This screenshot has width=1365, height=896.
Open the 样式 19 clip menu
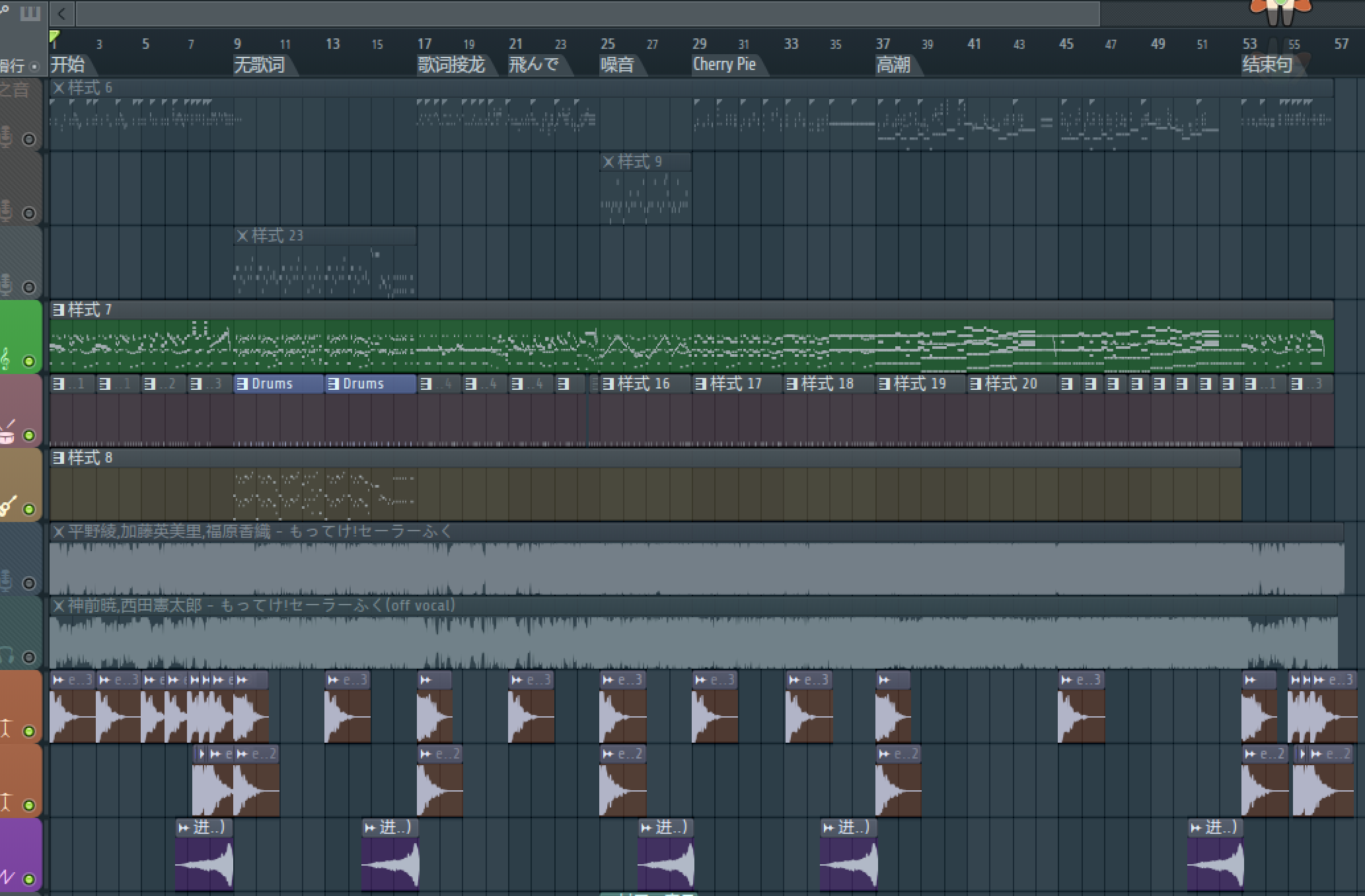884,383
